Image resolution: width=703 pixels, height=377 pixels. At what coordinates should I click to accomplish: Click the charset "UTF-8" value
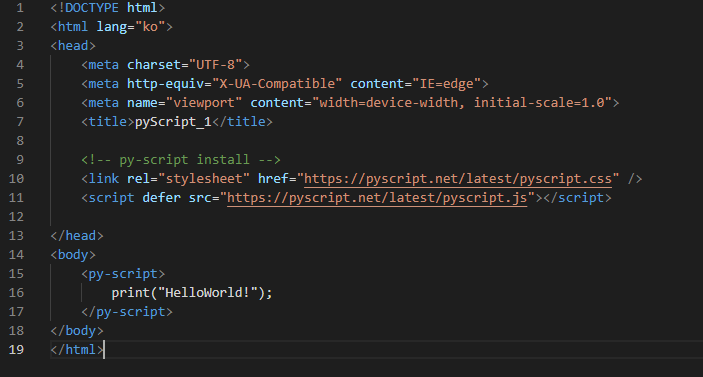[x=215, y=65]
